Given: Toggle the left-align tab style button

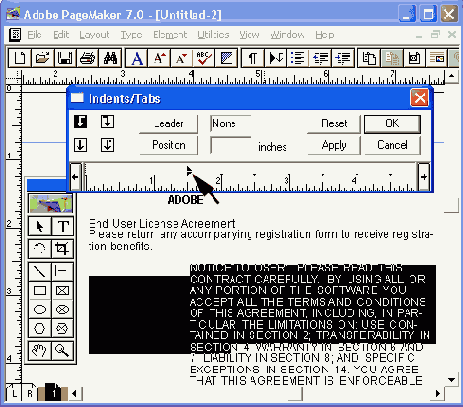Looking at the screenshot, I should click(80, 122).
